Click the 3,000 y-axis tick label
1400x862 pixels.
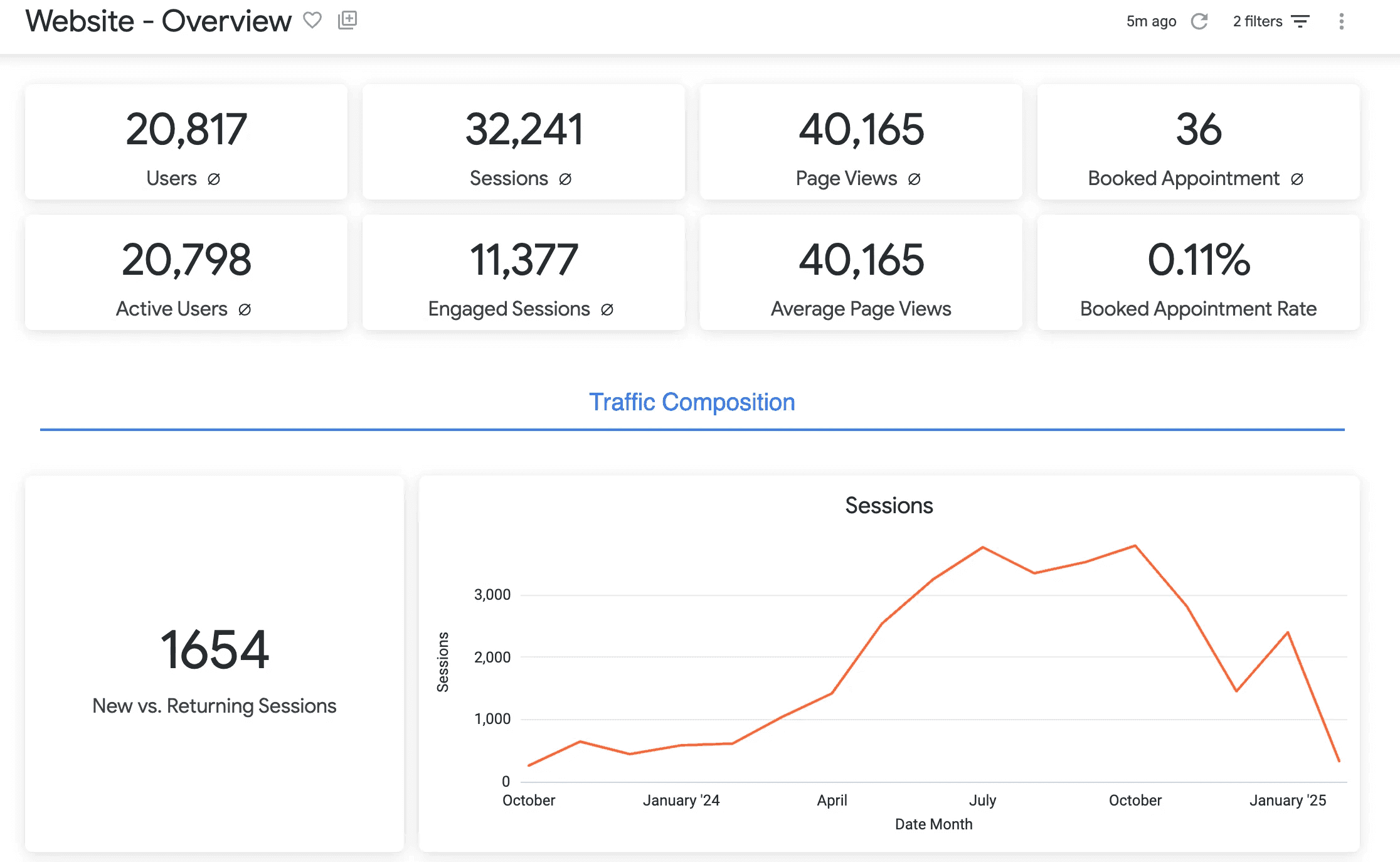pos(492,595)
